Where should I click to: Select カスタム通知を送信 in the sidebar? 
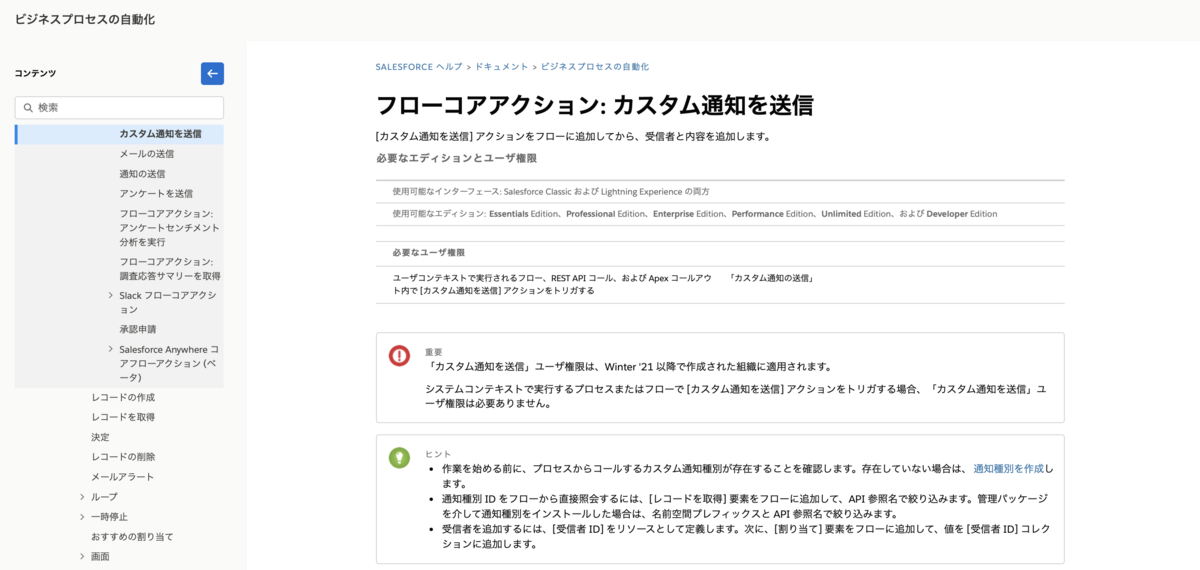point(160,134)
